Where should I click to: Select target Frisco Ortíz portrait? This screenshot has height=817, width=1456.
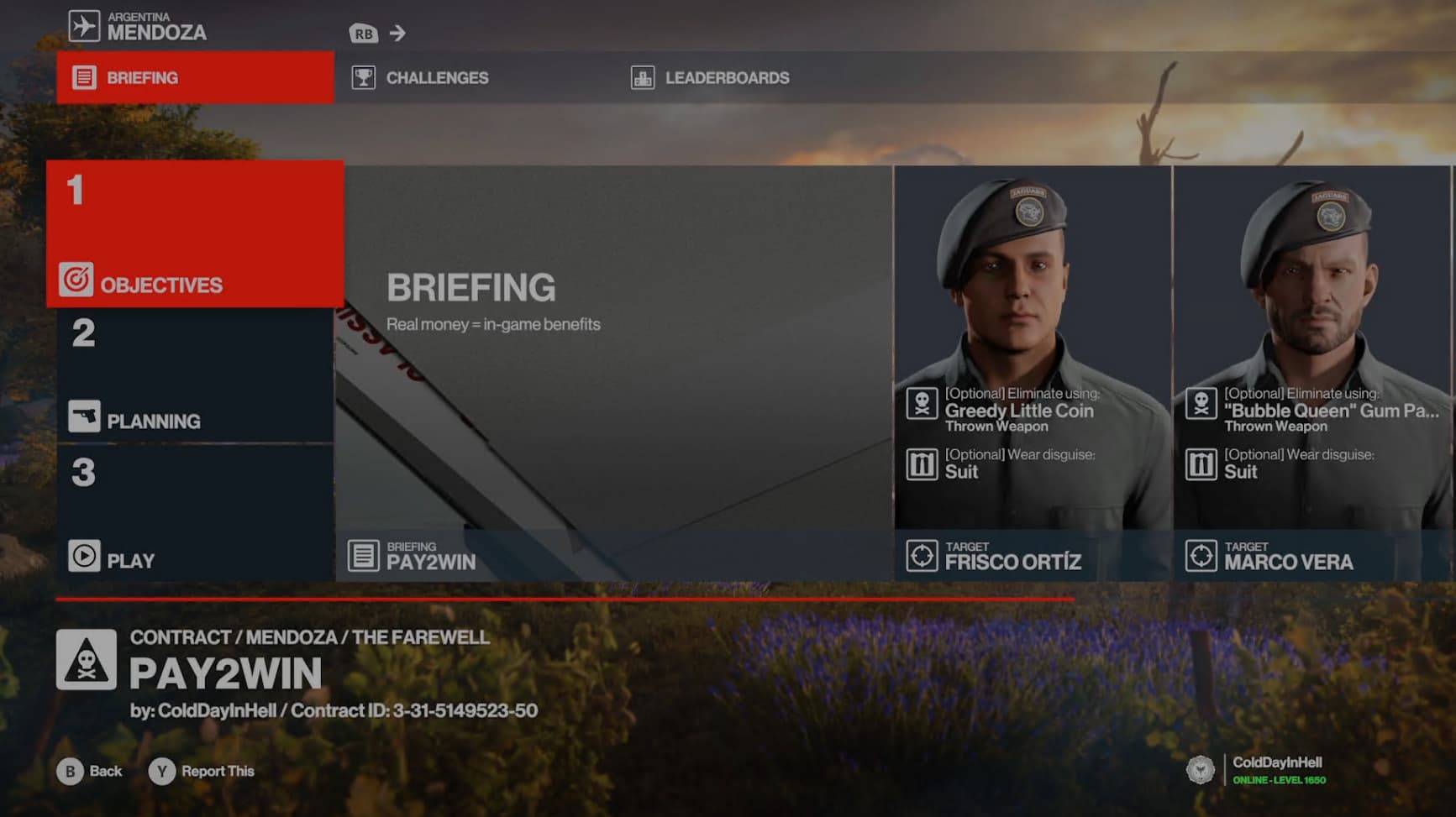(x=1033, y=374)
